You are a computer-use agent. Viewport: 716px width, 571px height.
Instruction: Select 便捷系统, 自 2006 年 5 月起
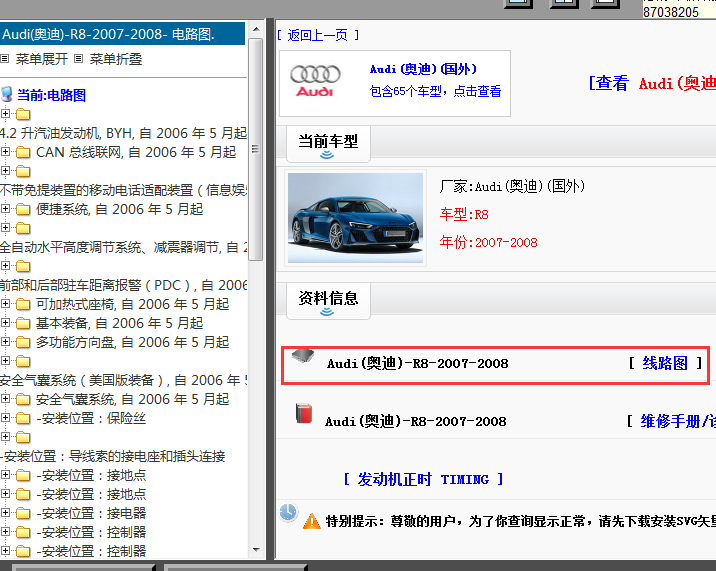coord(120,209)
